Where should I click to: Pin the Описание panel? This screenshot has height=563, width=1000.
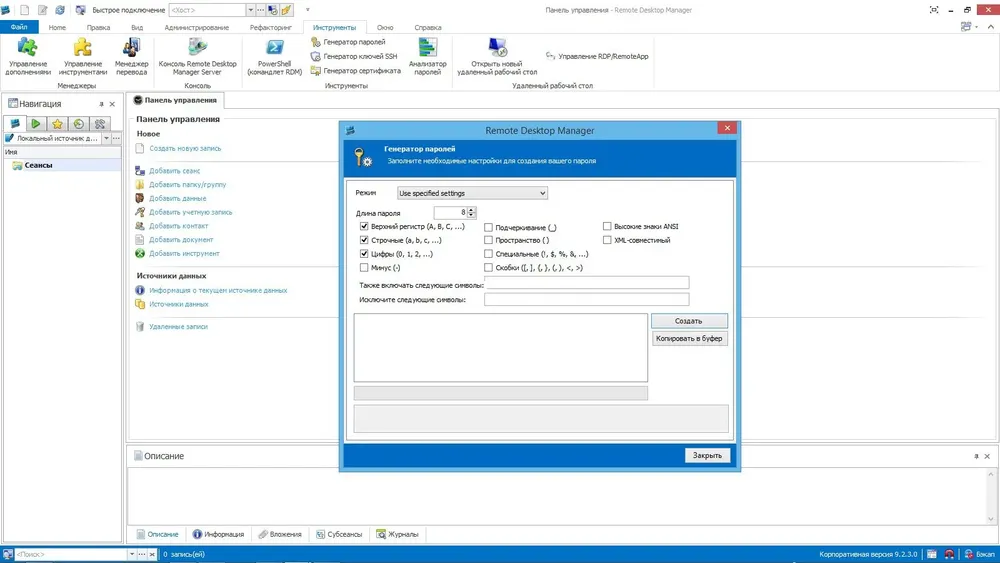[976, 457]
